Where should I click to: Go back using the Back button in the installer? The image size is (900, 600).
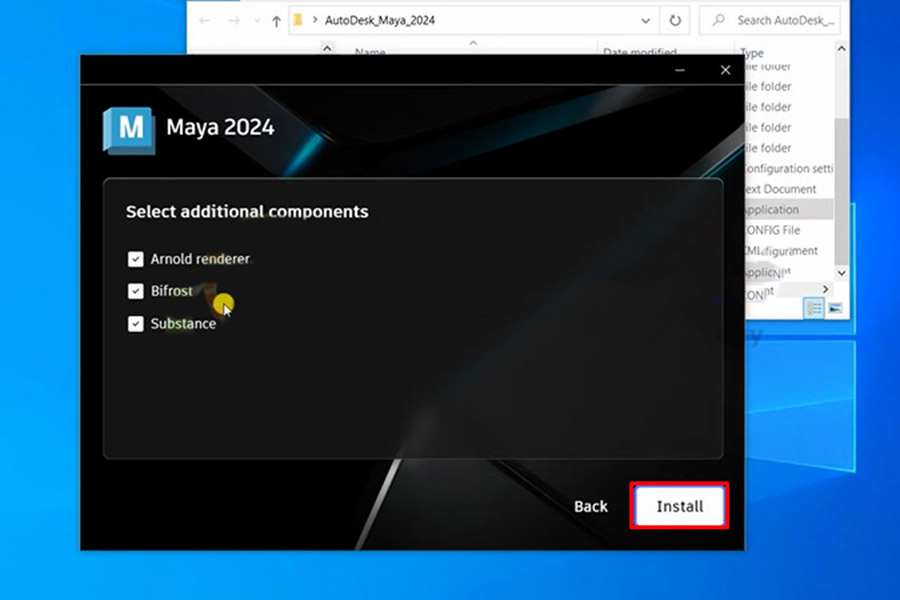click(x=590, y=506)
